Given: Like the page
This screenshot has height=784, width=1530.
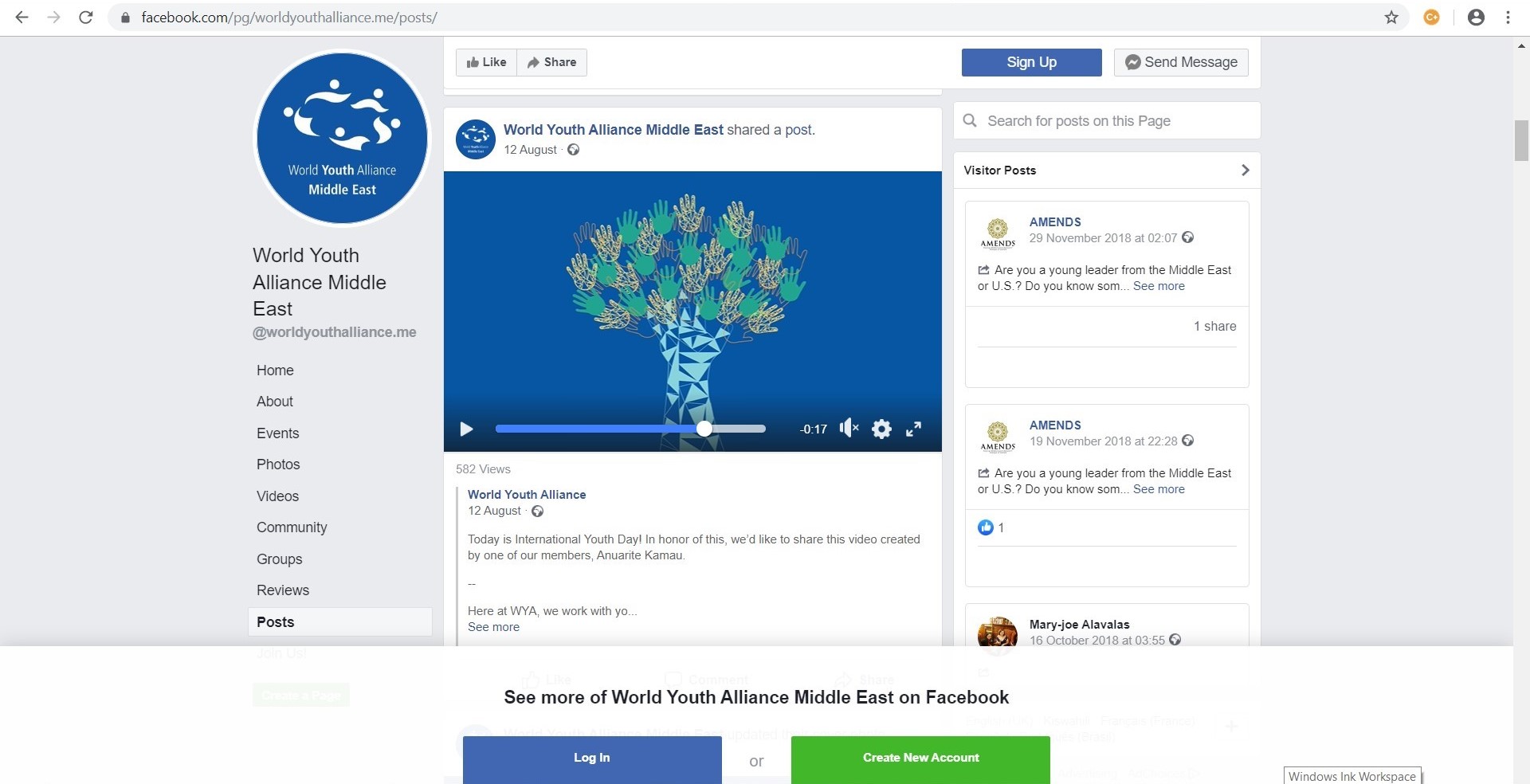Looking at the screenshot, I should pos(487,62).
